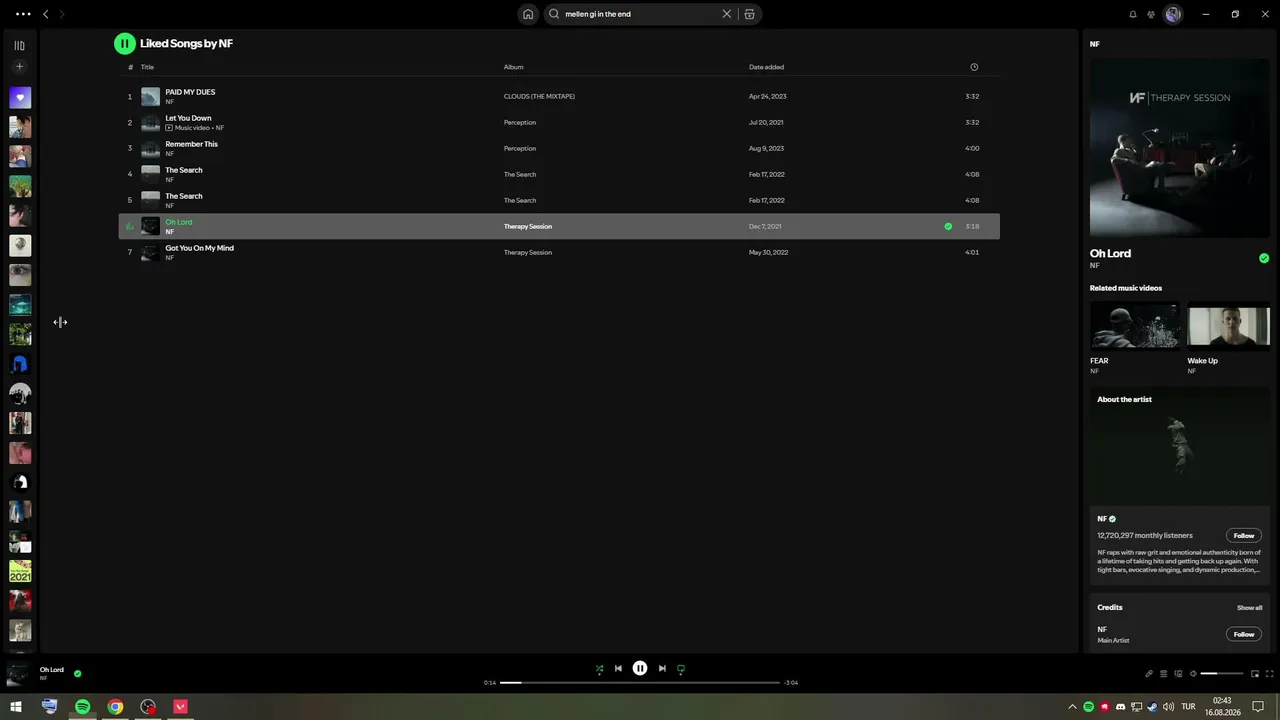The height and width of the screenshot is (720, 1280).
Task: Follow NF in About the artist card
Action: tap(1244, 535)
